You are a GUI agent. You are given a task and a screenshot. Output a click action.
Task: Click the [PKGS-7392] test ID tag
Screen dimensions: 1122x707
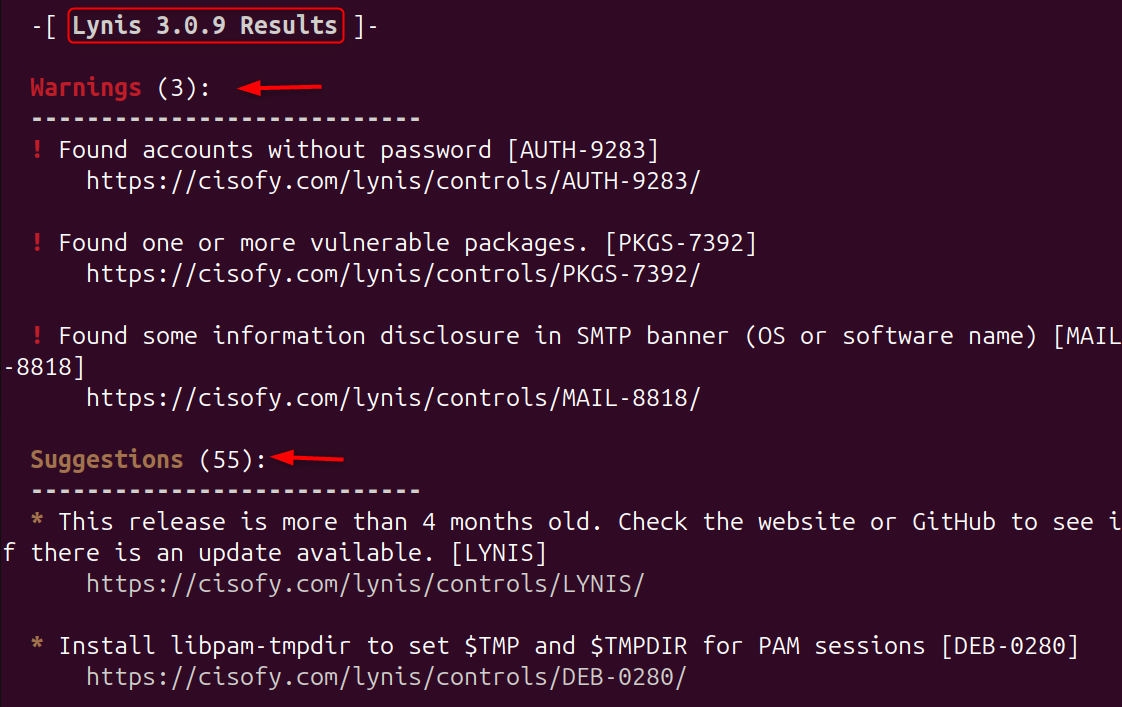[x=680, y=243]
